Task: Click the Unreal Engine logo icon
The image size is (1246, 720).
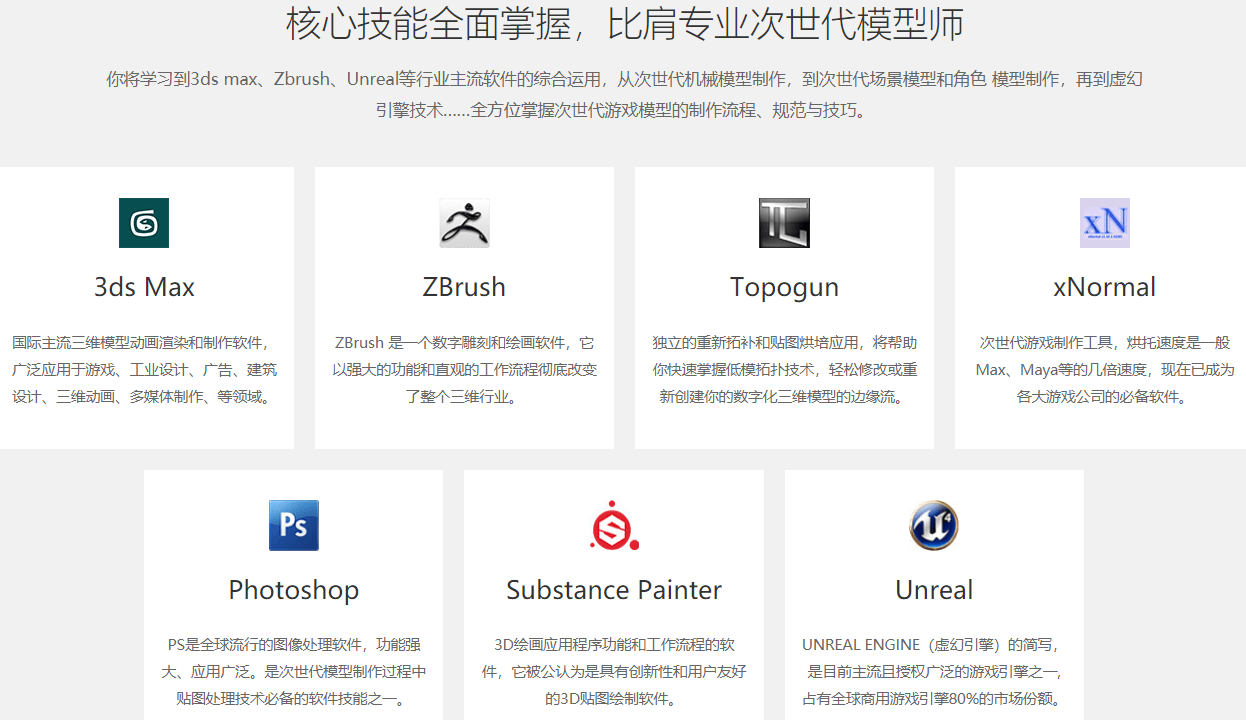Action: click(x=934, y=526)
